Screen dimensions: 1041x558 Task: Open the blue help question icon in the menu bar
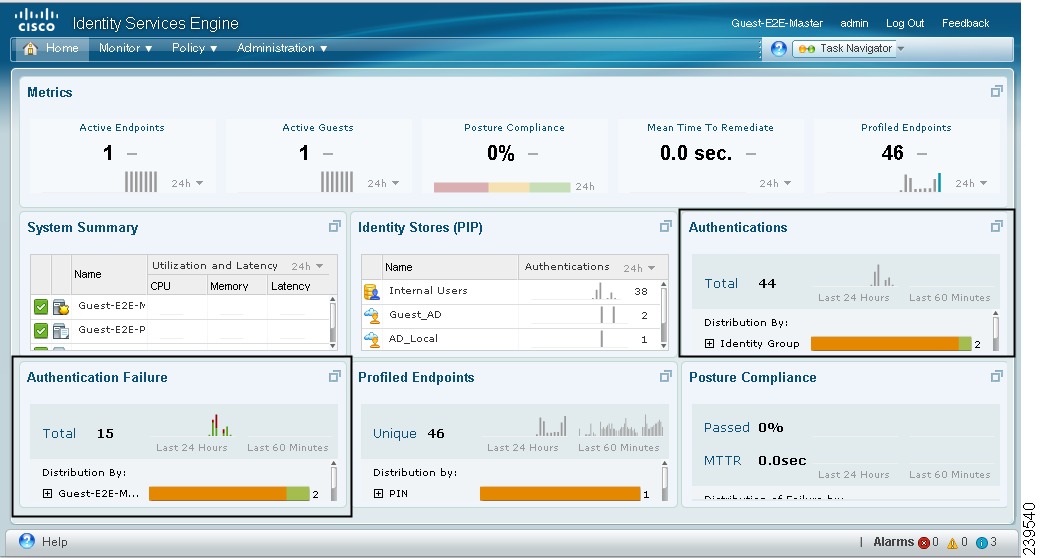779,48
